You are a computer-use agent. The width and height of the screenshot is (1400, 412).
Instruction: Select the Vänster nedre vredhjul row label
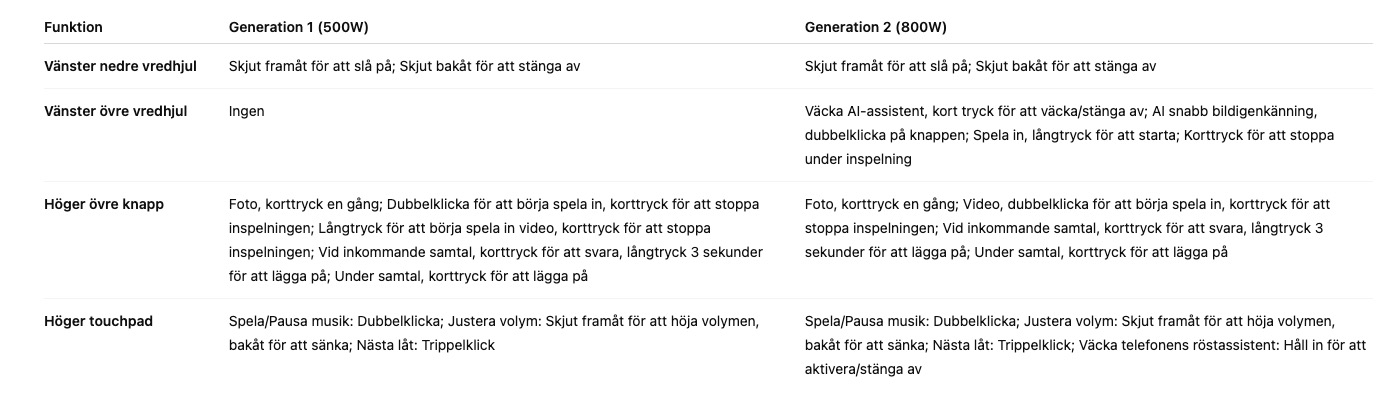[x=120, y=66]
